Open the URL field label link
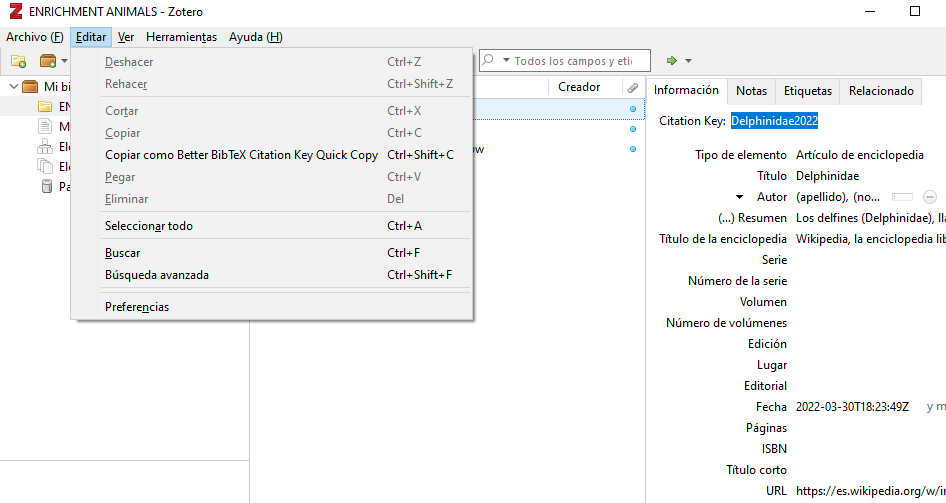 (776, 491)
